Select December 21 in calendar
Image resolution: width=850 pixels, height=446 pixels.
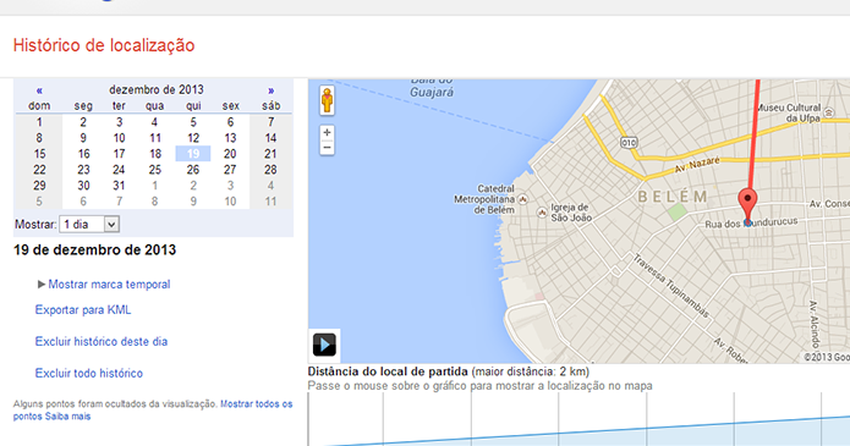click(271, 154)
